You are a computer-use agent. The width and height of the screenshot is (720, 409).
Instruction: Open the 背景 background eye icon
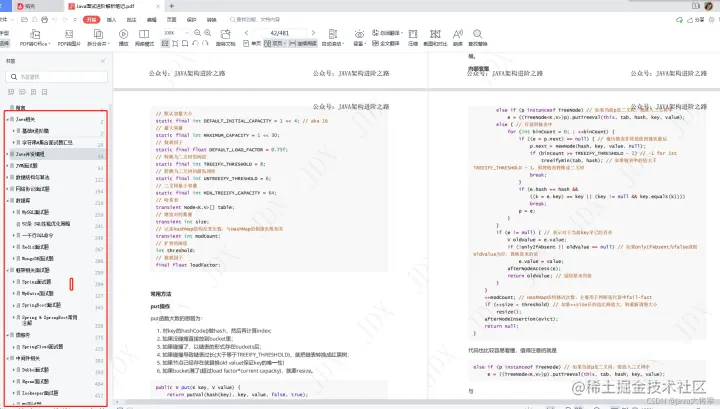[x=359, y=34]
